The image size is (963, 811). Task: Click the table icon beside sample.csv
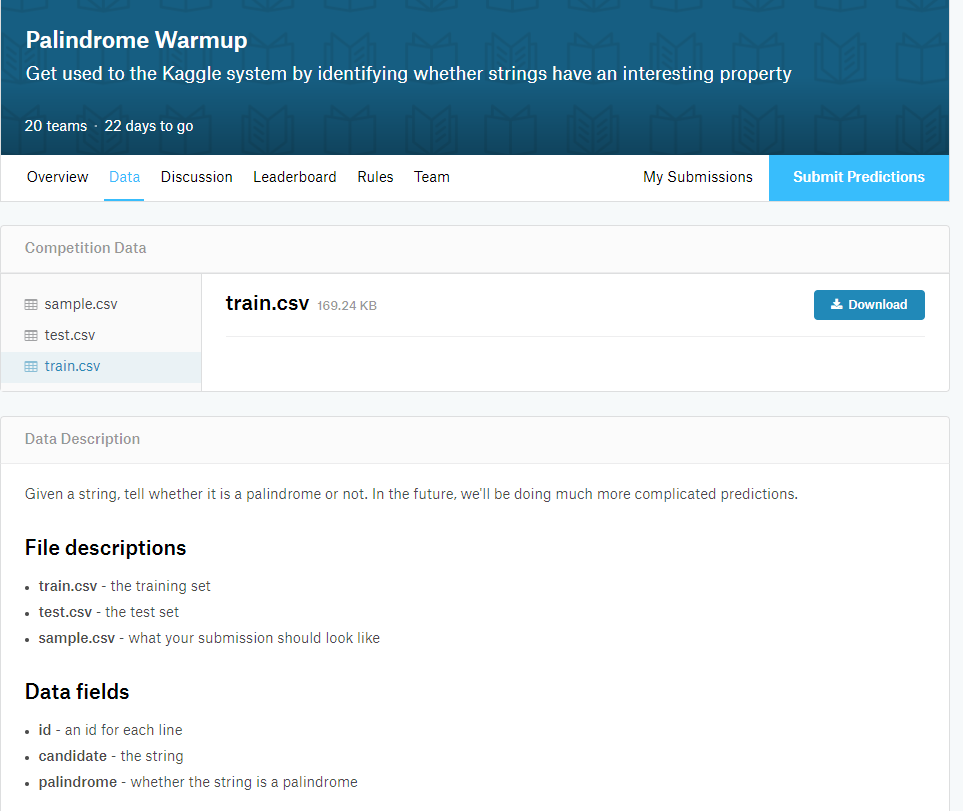31,305
